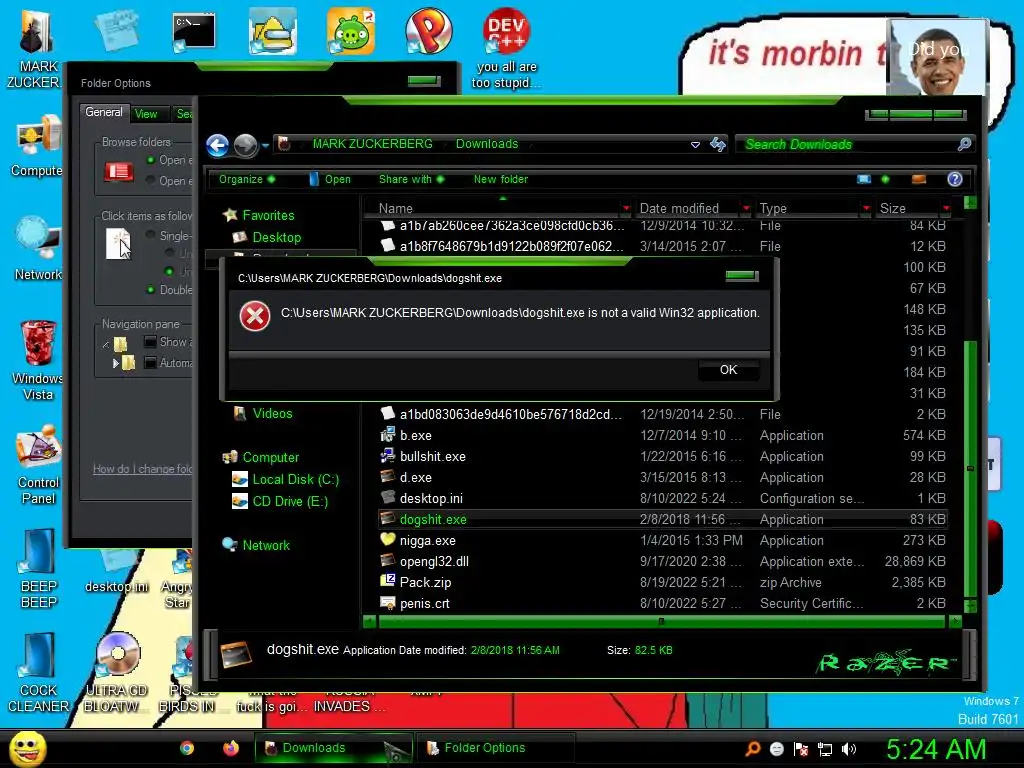Change the view with the views icon

click(x=864, y=179)
